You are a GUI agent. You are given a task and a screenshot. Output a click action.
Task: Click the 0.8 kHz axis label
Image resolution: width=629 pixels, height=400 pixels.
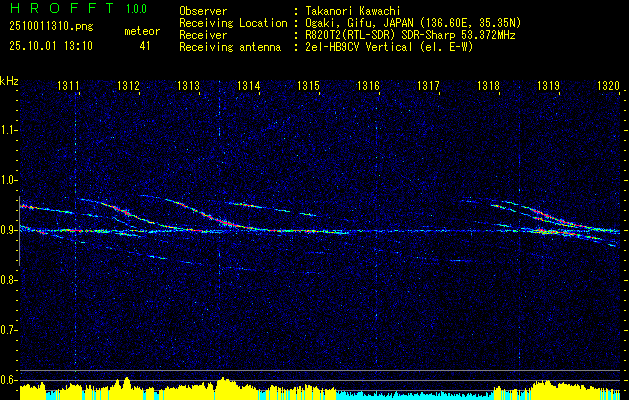pyautogui.click(x=7, y=280)
